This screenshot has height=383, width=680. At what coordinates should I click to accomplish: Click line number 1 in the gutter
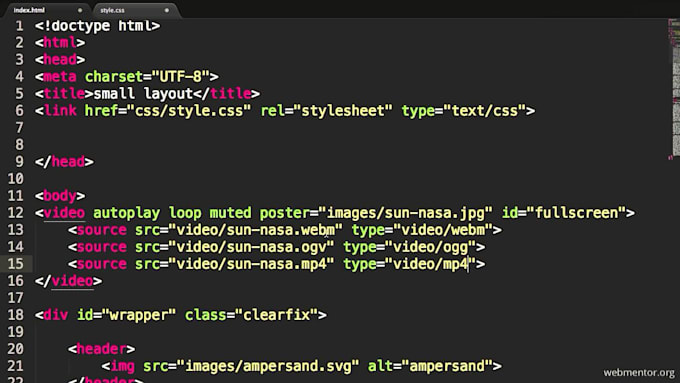[x=20, y=26]
